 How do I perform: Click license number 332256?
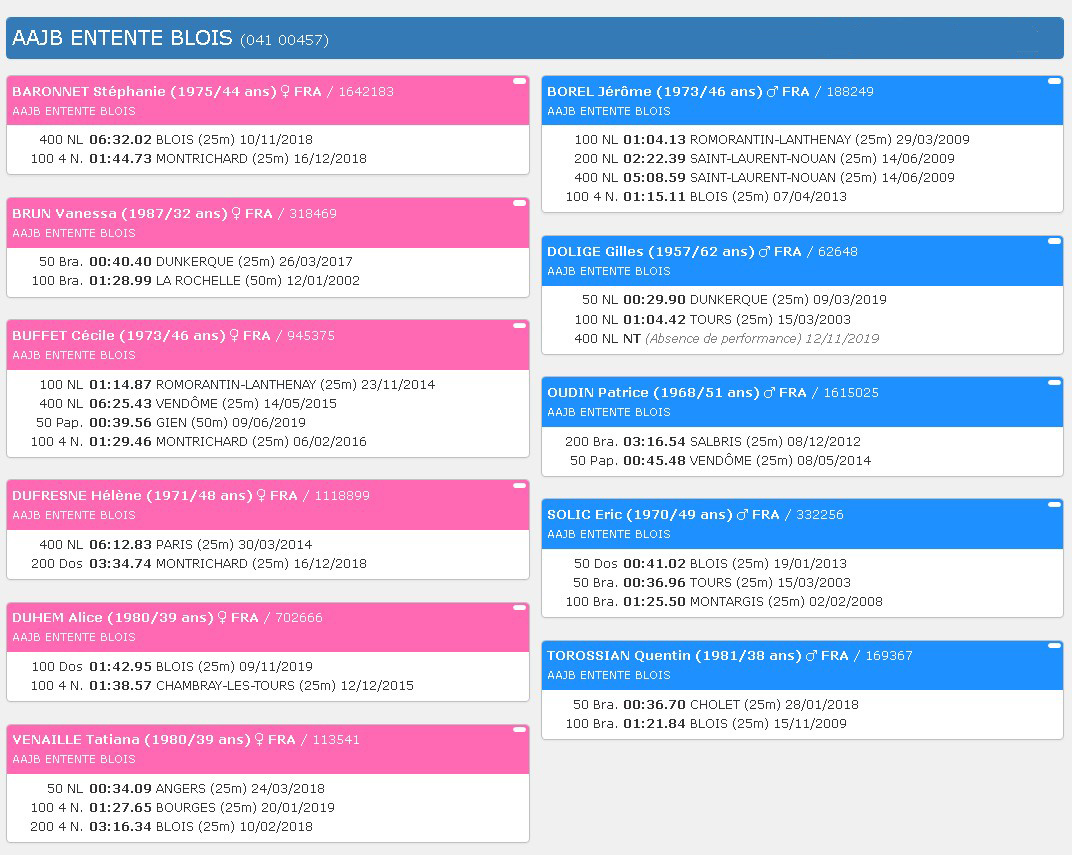(820, 515)
